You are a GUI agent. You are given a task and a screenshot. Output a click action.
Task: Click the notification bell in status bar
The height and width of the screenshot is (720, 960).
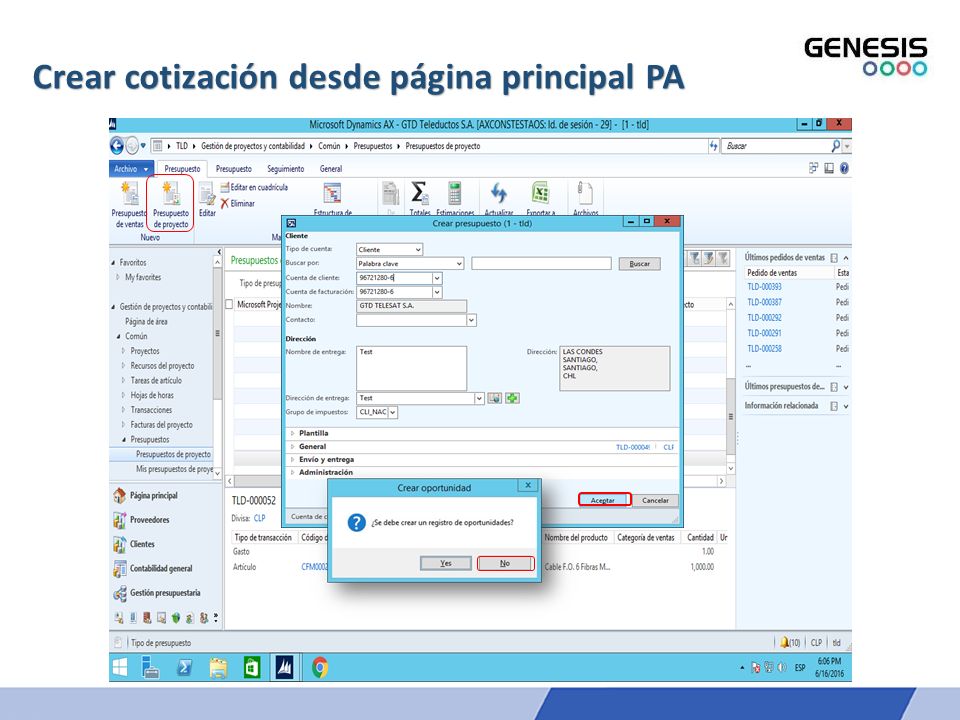pos(784,642)
